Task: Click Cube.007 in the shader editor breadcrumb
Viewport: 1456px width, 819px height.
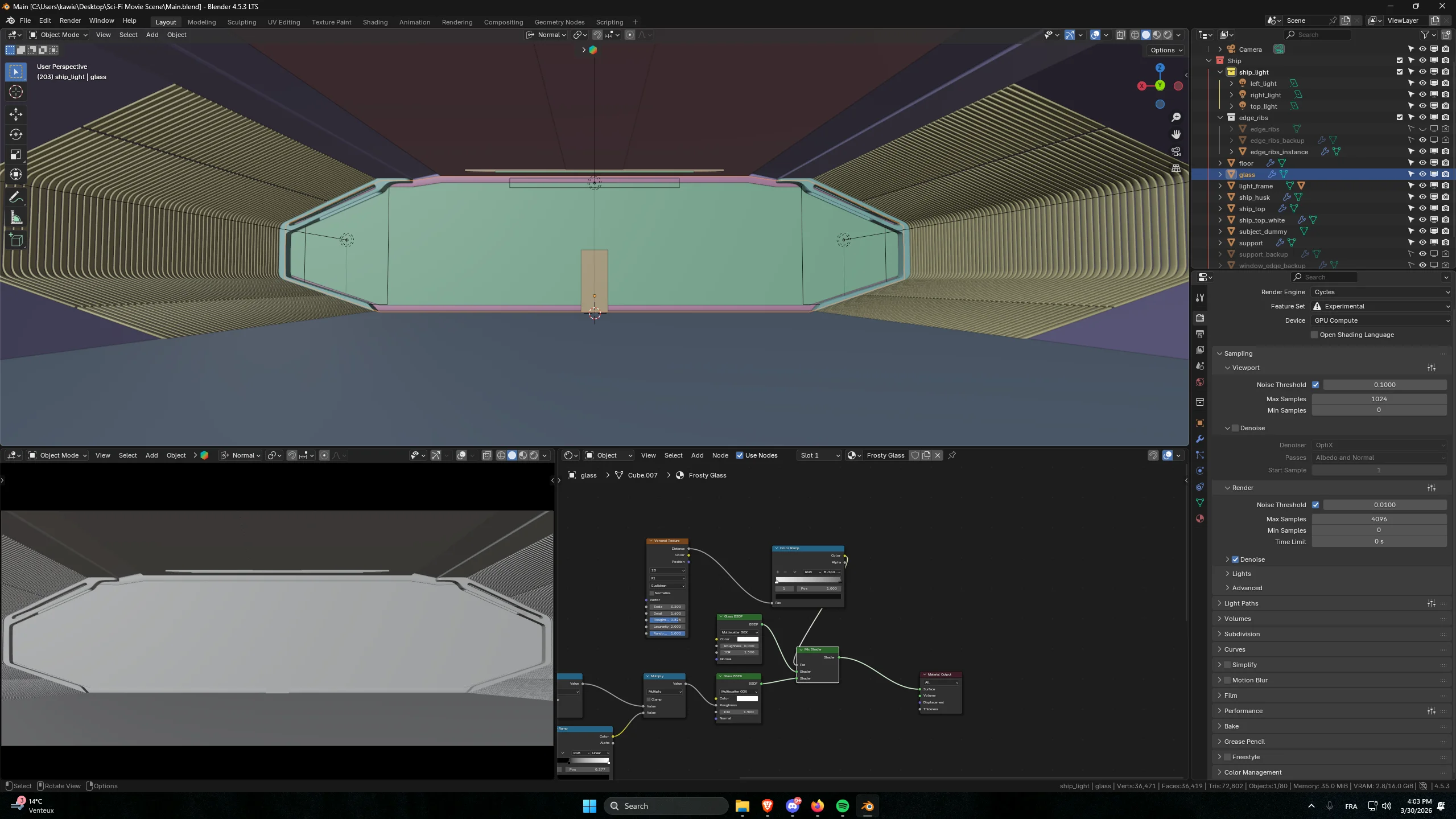Action: (642, 475)
